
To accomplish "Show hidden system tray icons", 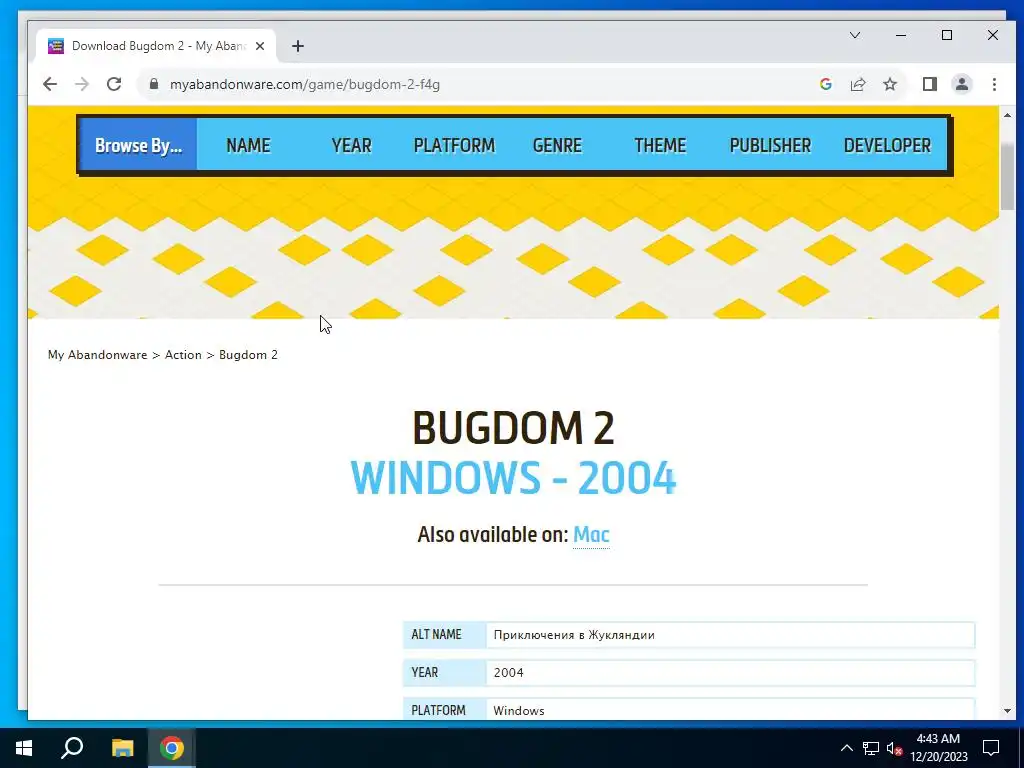I will click(846, 748).
